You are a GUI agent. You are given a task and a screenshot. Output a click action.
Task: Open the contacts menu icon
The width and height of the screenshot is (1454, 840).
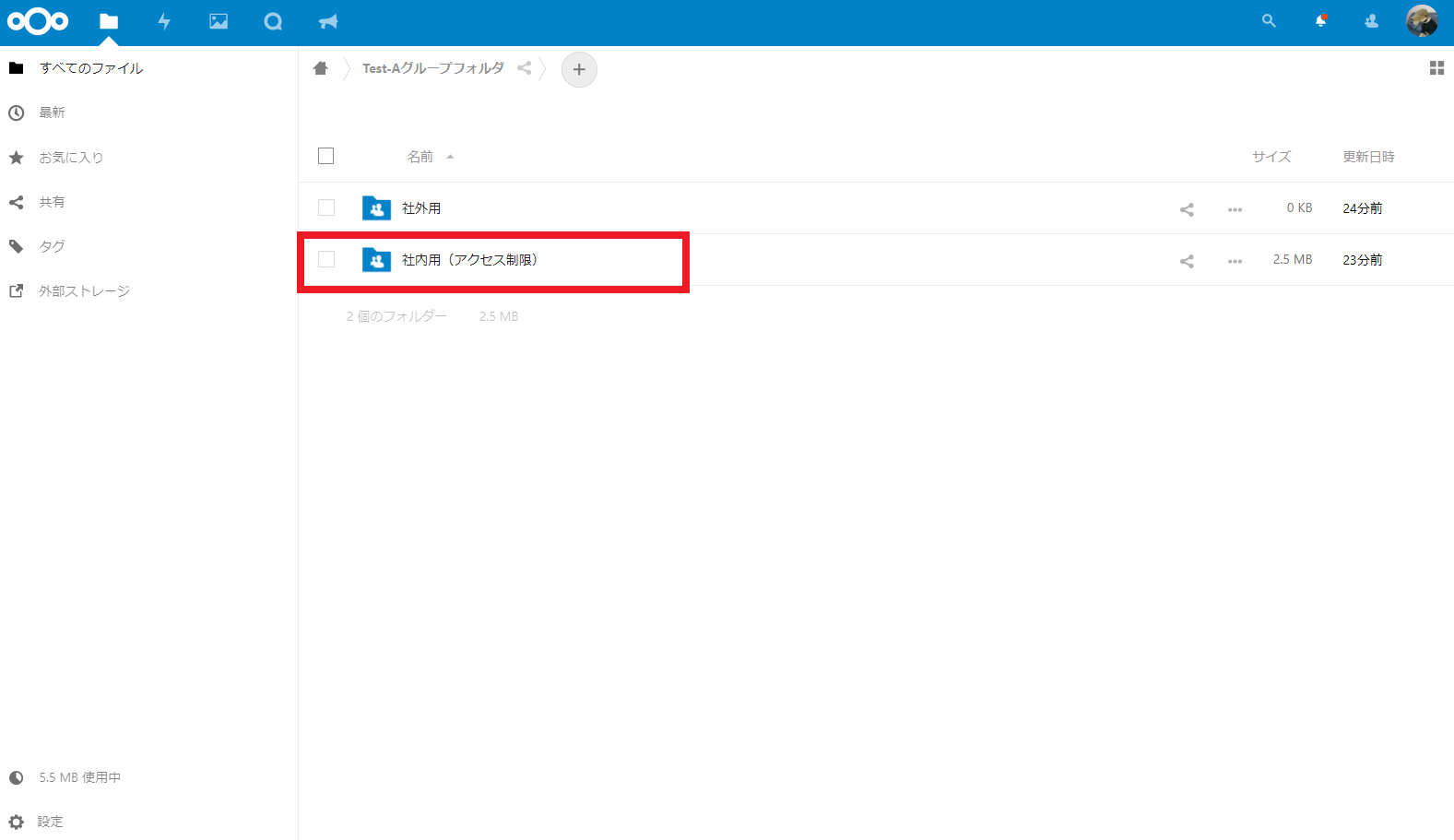click(1371, 20)
